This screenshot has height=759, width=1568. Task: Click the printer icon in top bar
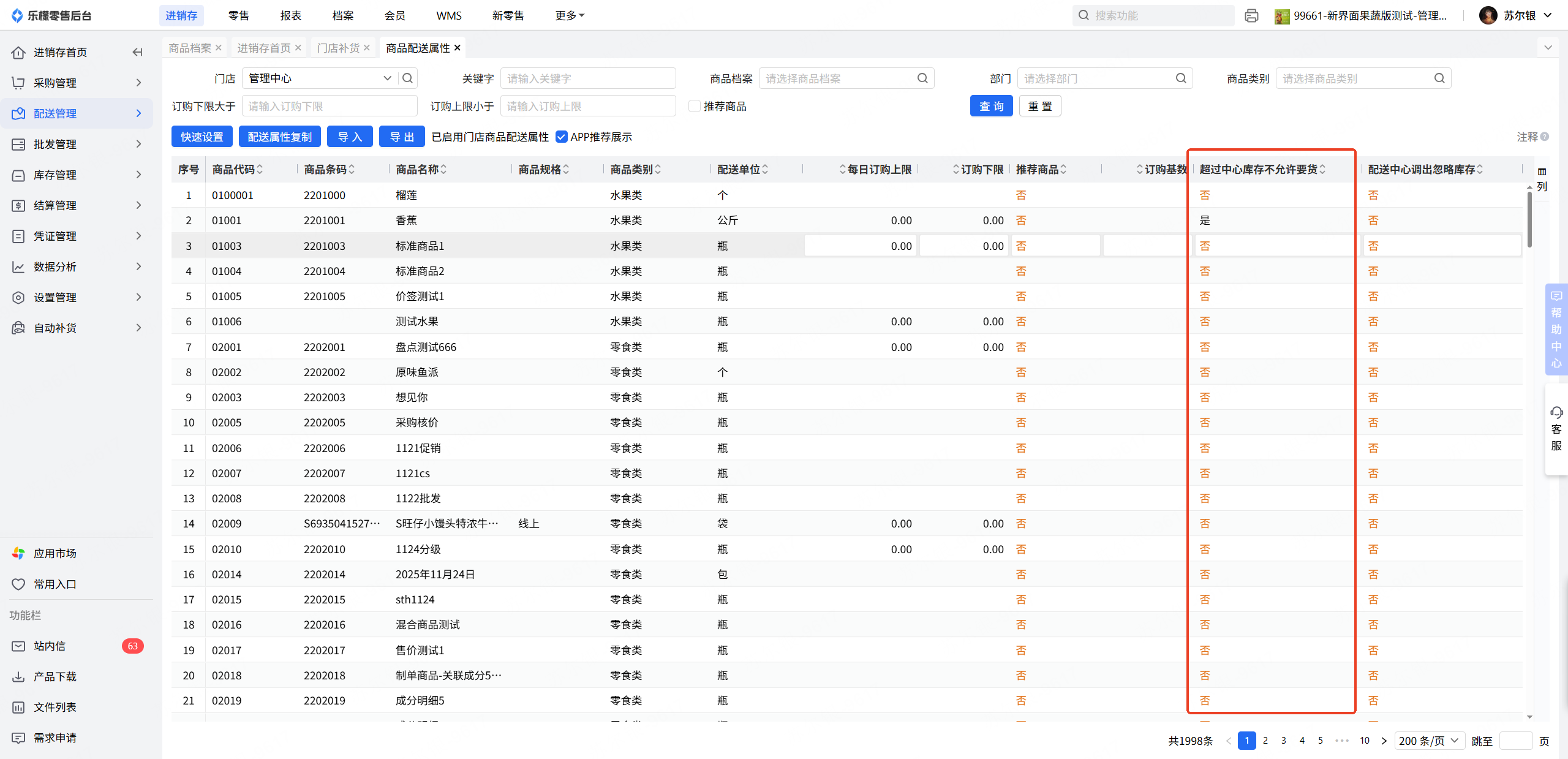1251,15
